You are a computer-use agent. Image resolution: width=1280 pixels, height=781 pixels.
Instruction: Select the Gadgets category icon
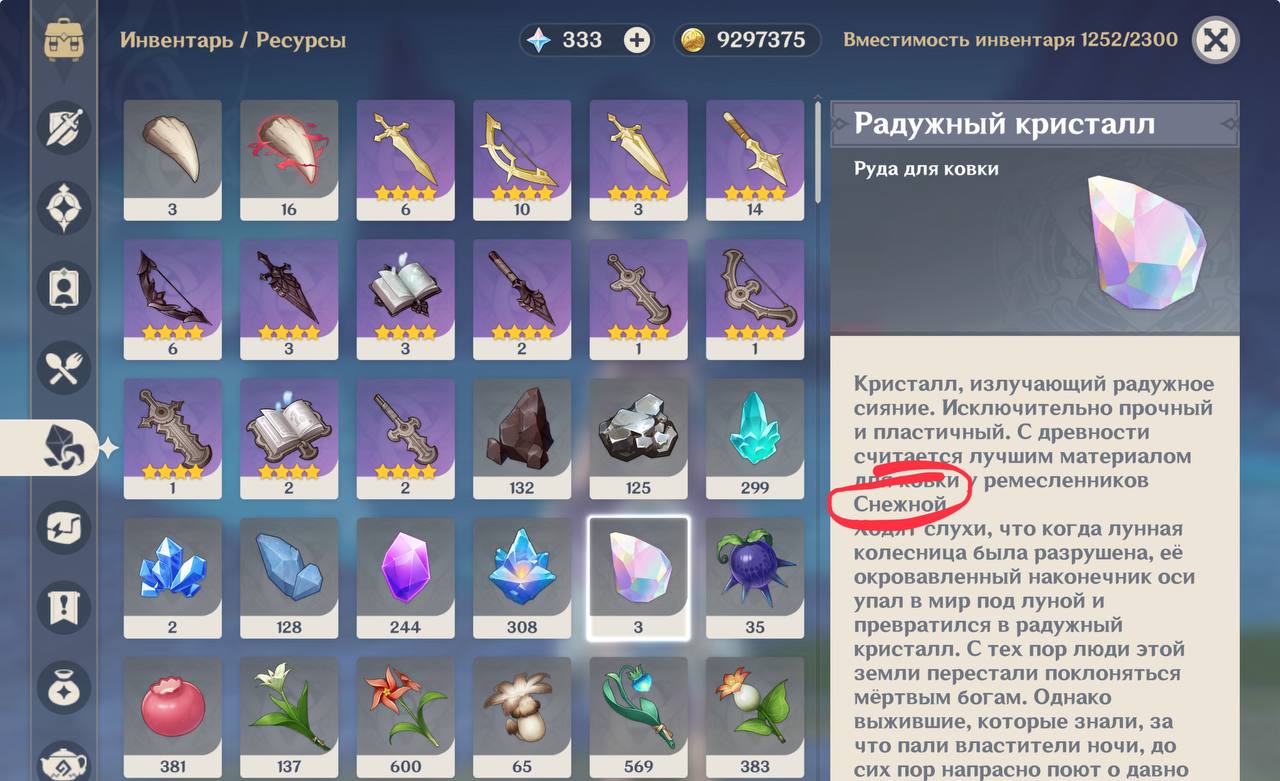[x=64, y=527]
